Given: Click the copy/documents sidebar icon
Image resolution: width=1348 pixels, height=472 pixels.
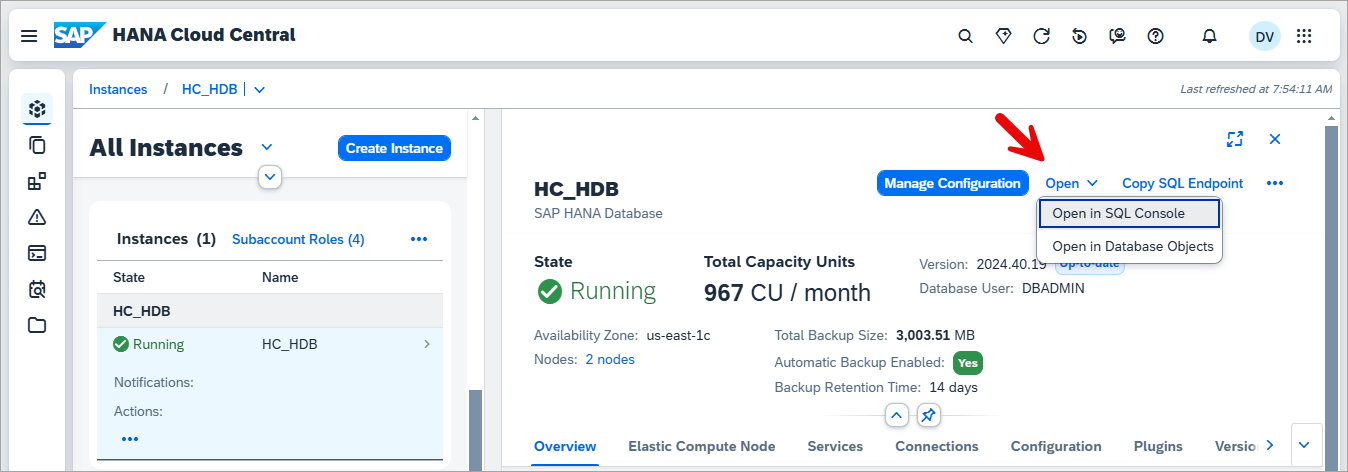Looking at the screenshot, I should point(37,145).
